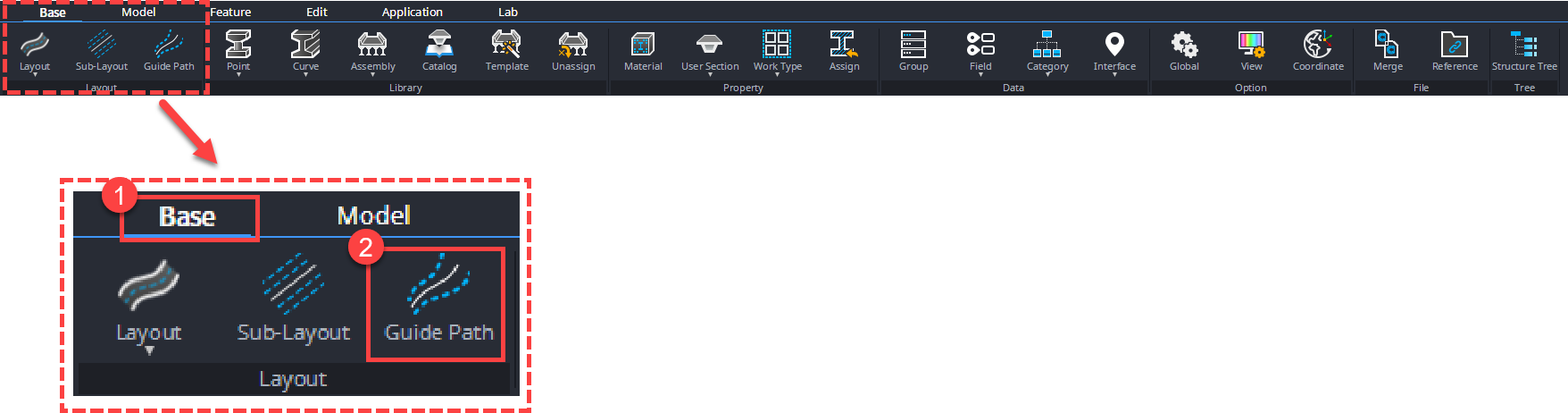Switch to the Model tab in the ribbon
Screen dimensions: 1568x413
[138, 13]
